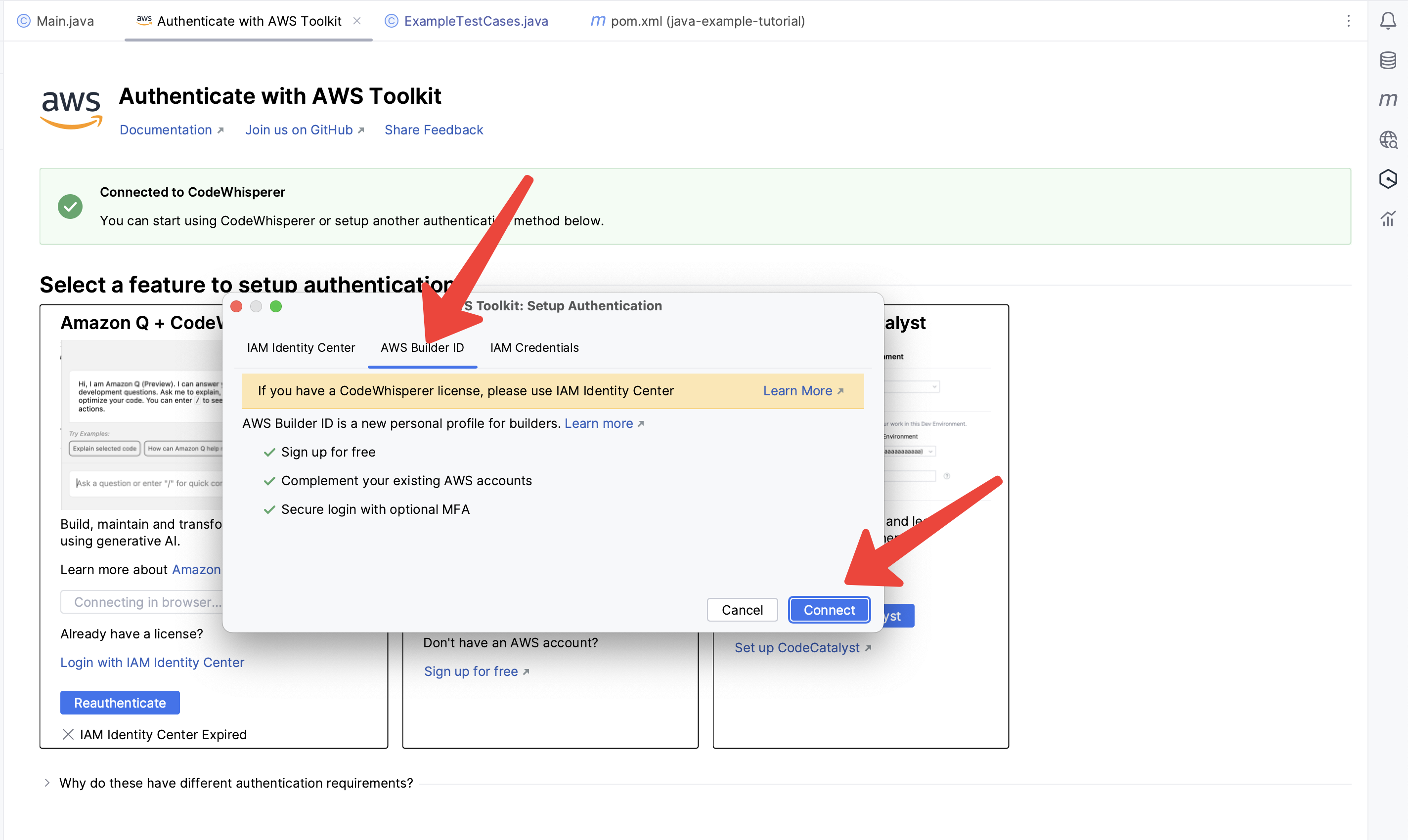Close the Authenticate with AWS Toolkit tab
Viewport: 1408px width, 840px height.
(357, 21)
